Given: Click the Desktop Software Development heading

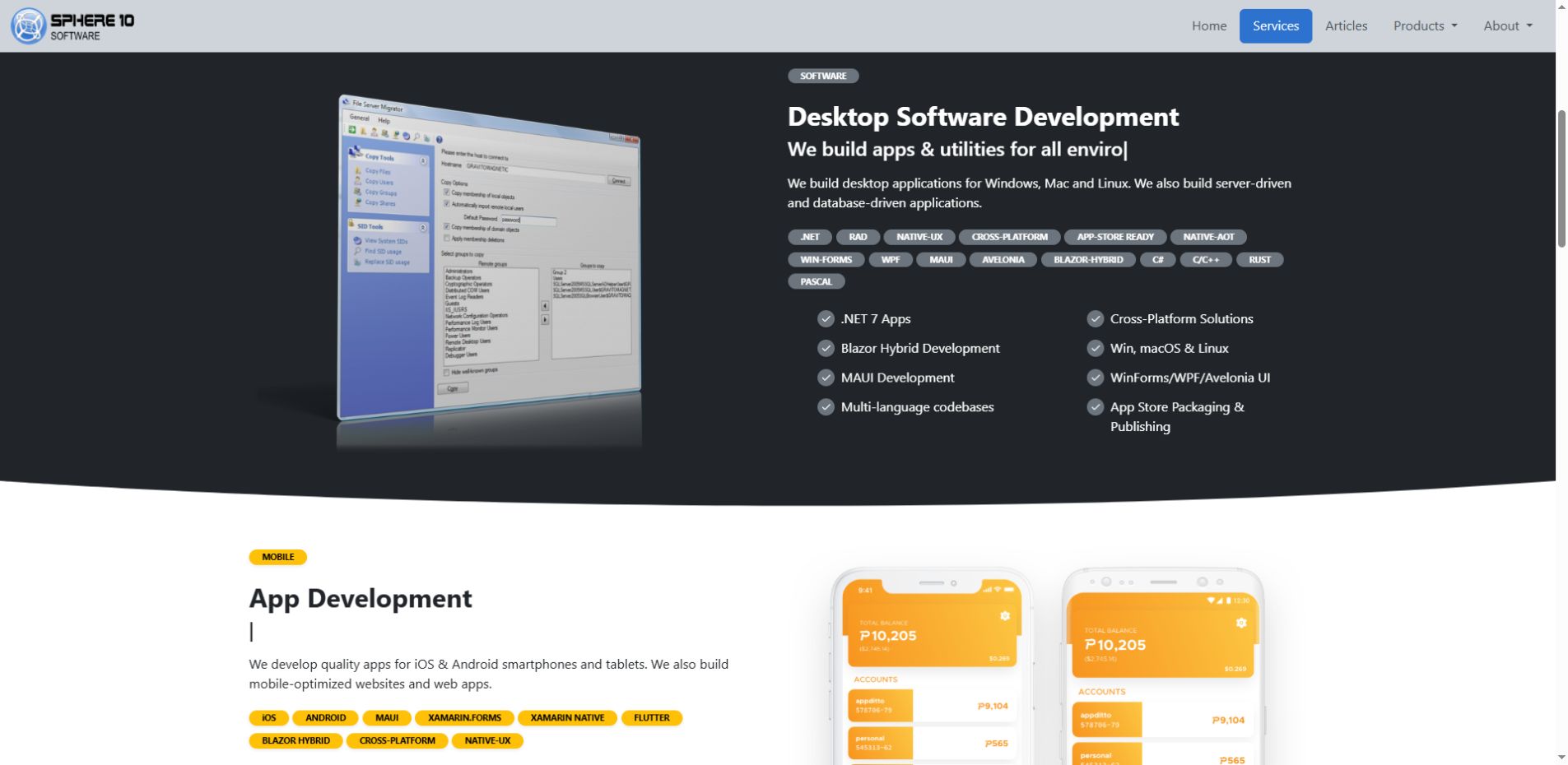Looking at the screenshot, I should [x=983, y=116].
